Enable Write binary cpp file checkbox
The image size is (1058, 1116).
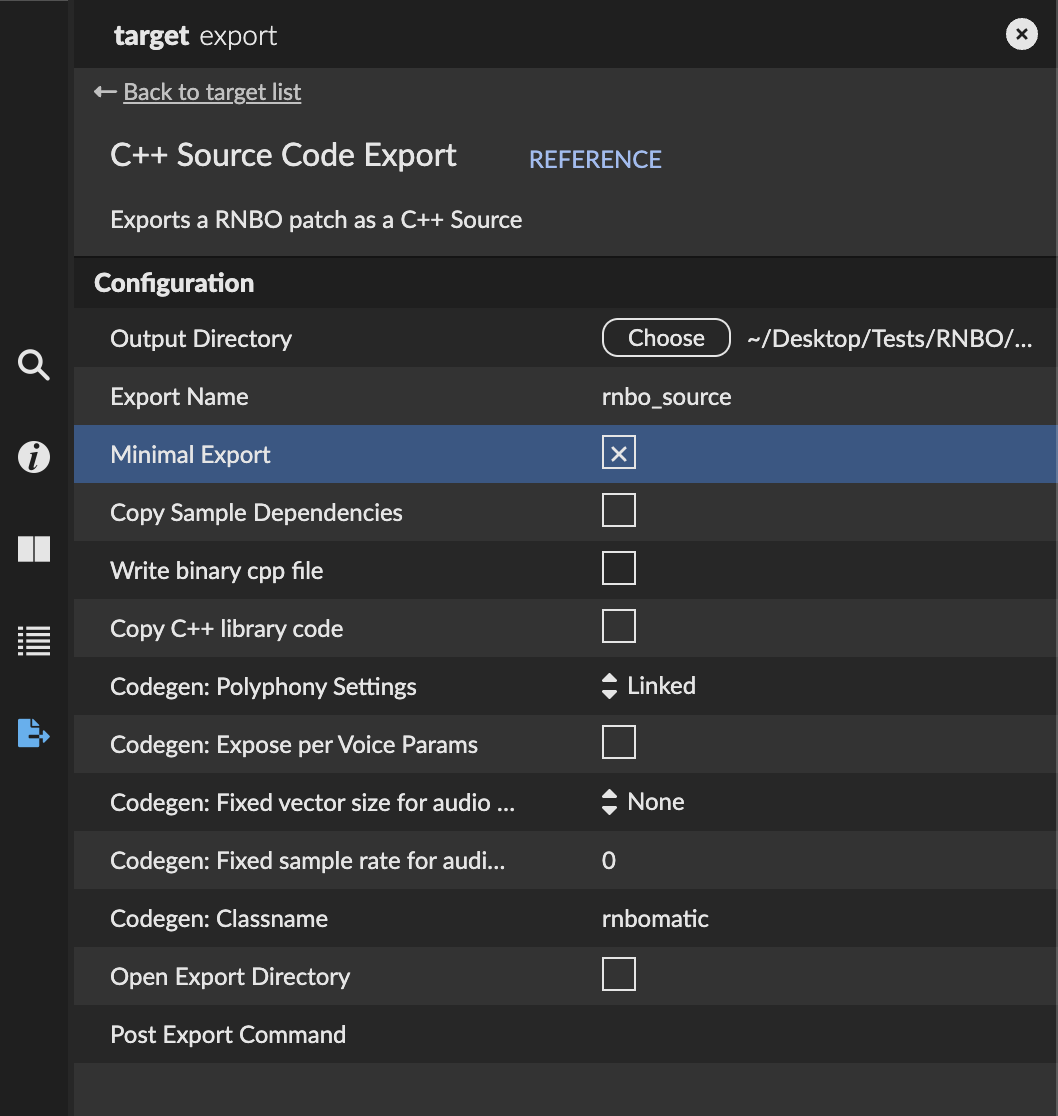tap(618, 568)
